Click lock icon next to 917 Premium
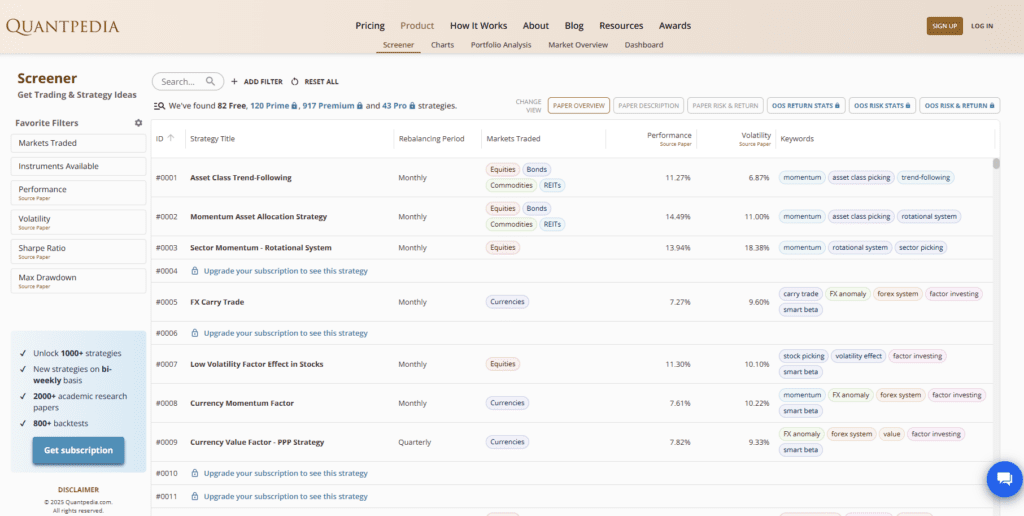This screenshot has height=516, width=1024. (360, 105)
